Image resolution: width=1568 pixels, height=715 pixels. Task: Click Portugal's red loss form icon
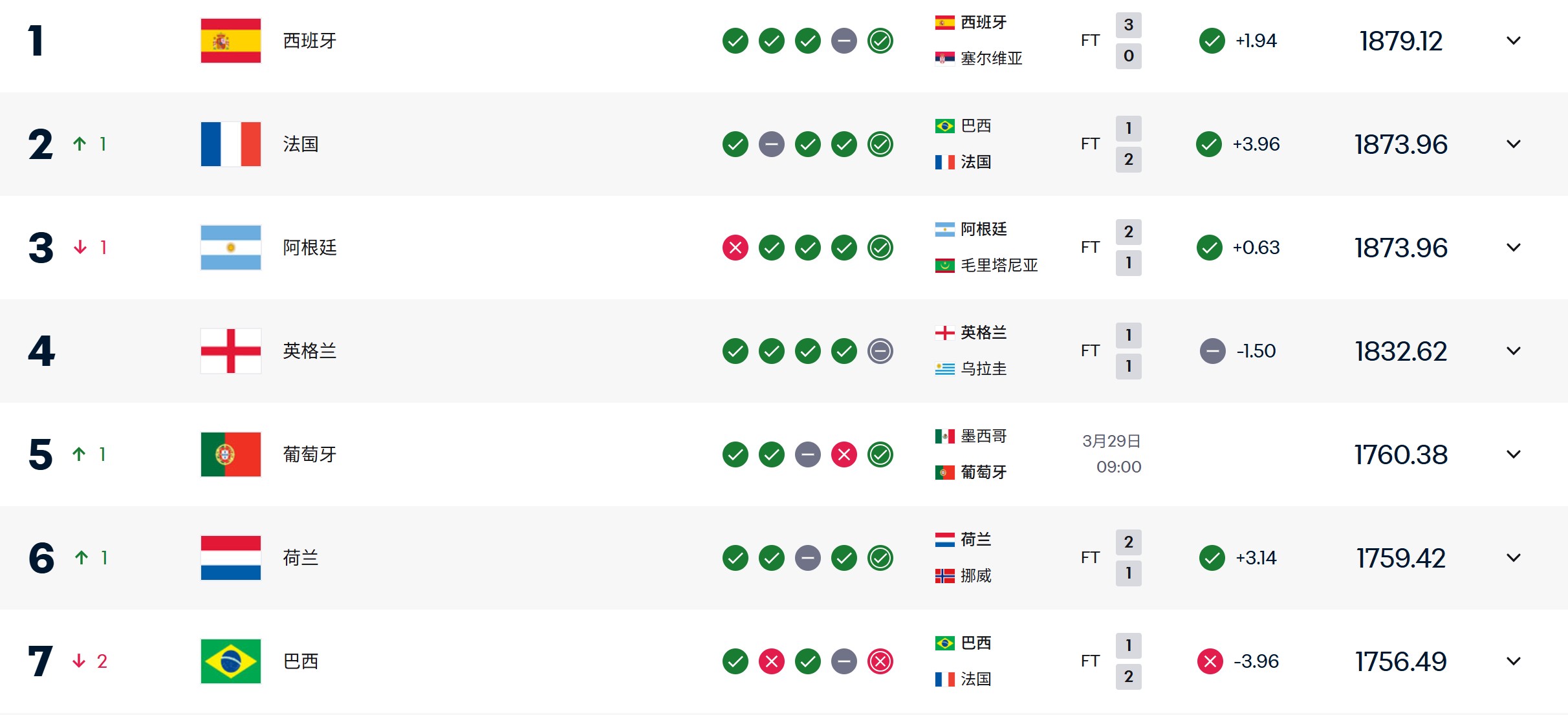[x=844, y=454]
